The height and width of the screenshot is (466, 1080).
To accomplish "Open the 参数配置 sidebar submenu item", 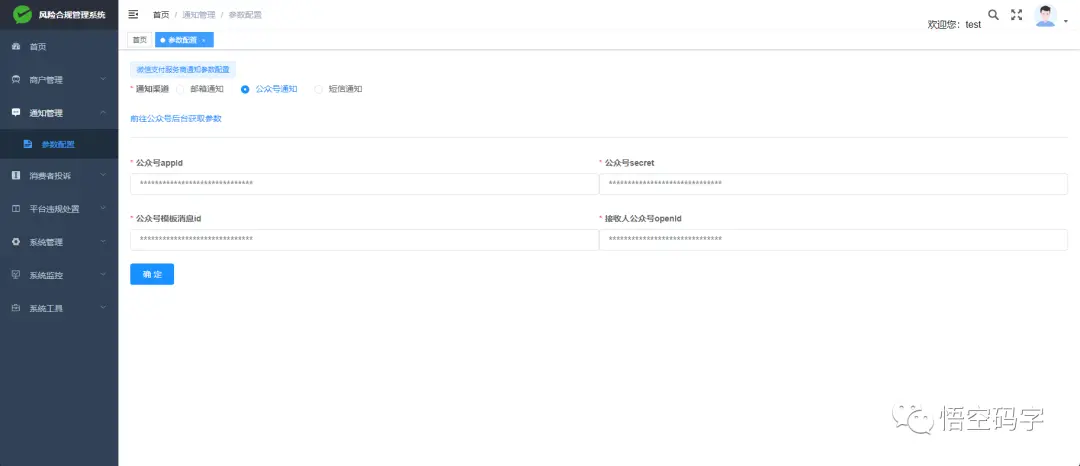I will pyautogui.click(x=59, y=145).
